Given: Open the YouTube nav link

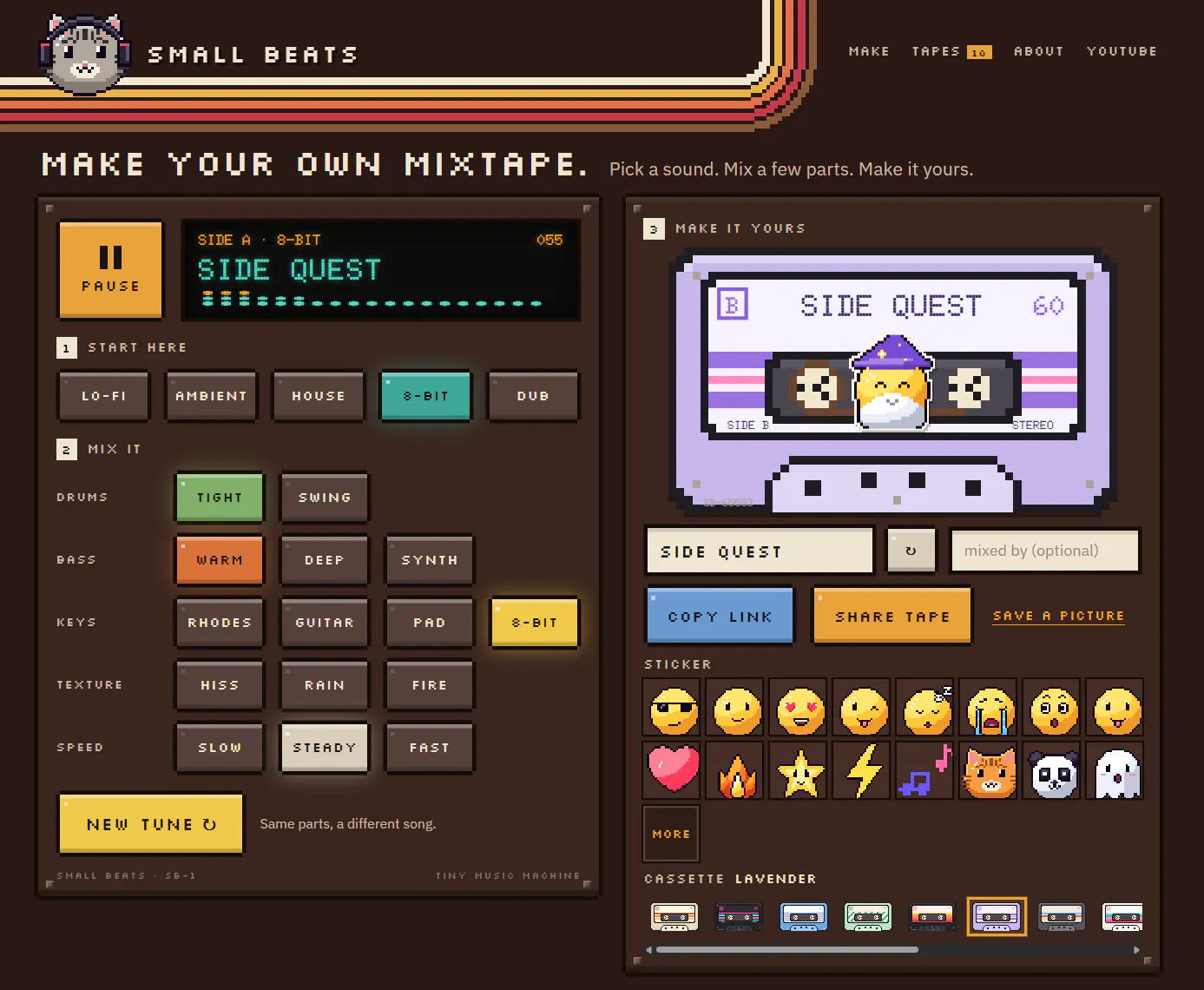Looking at the screenshot, I should click(1122, 51).
